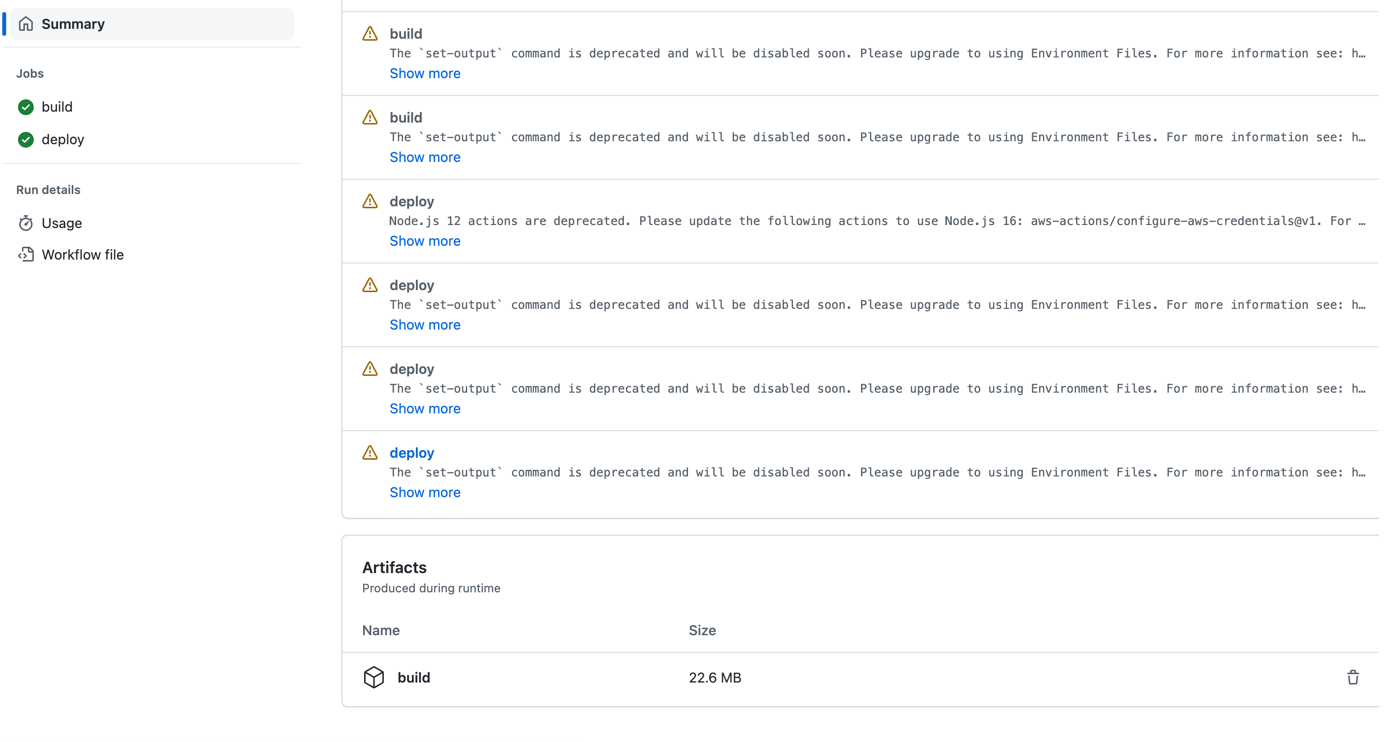Download the build artifact by its name
Viewport: 1384px width, 742px height.
[414, 678]
